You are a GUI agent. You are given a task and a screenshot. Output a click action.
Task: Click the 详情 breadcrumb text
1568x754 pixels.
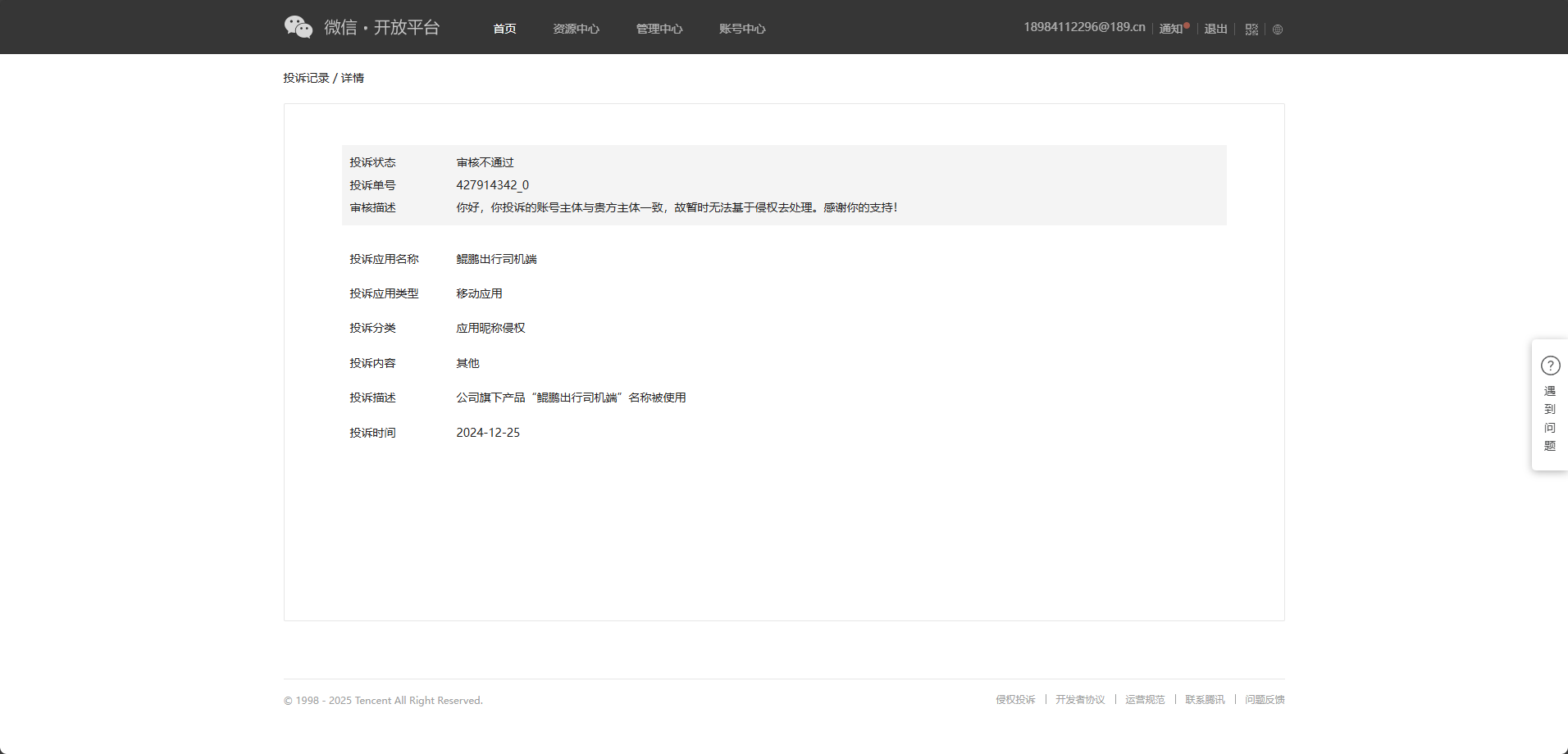353,78
